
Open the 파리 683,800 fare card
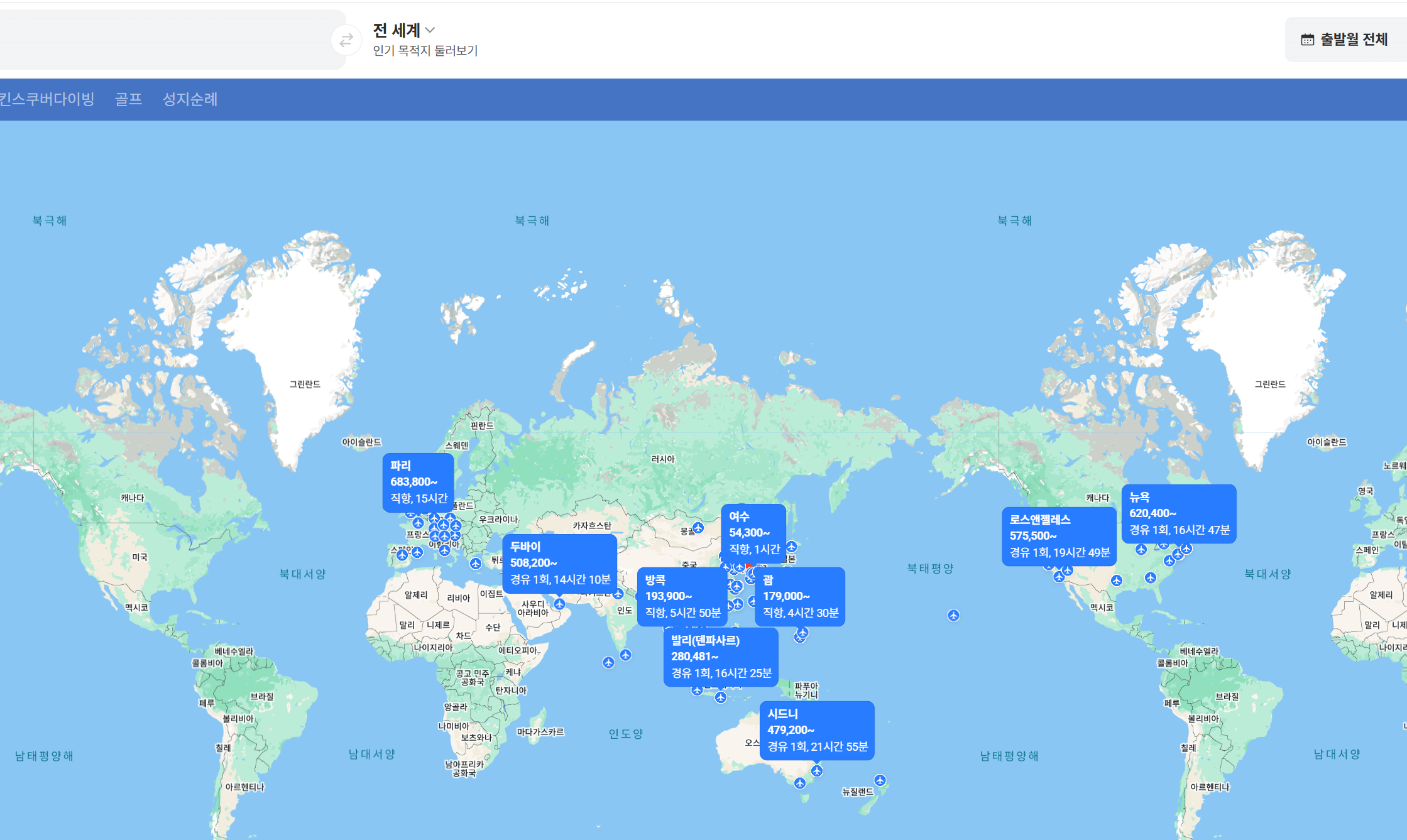[418, 482]
